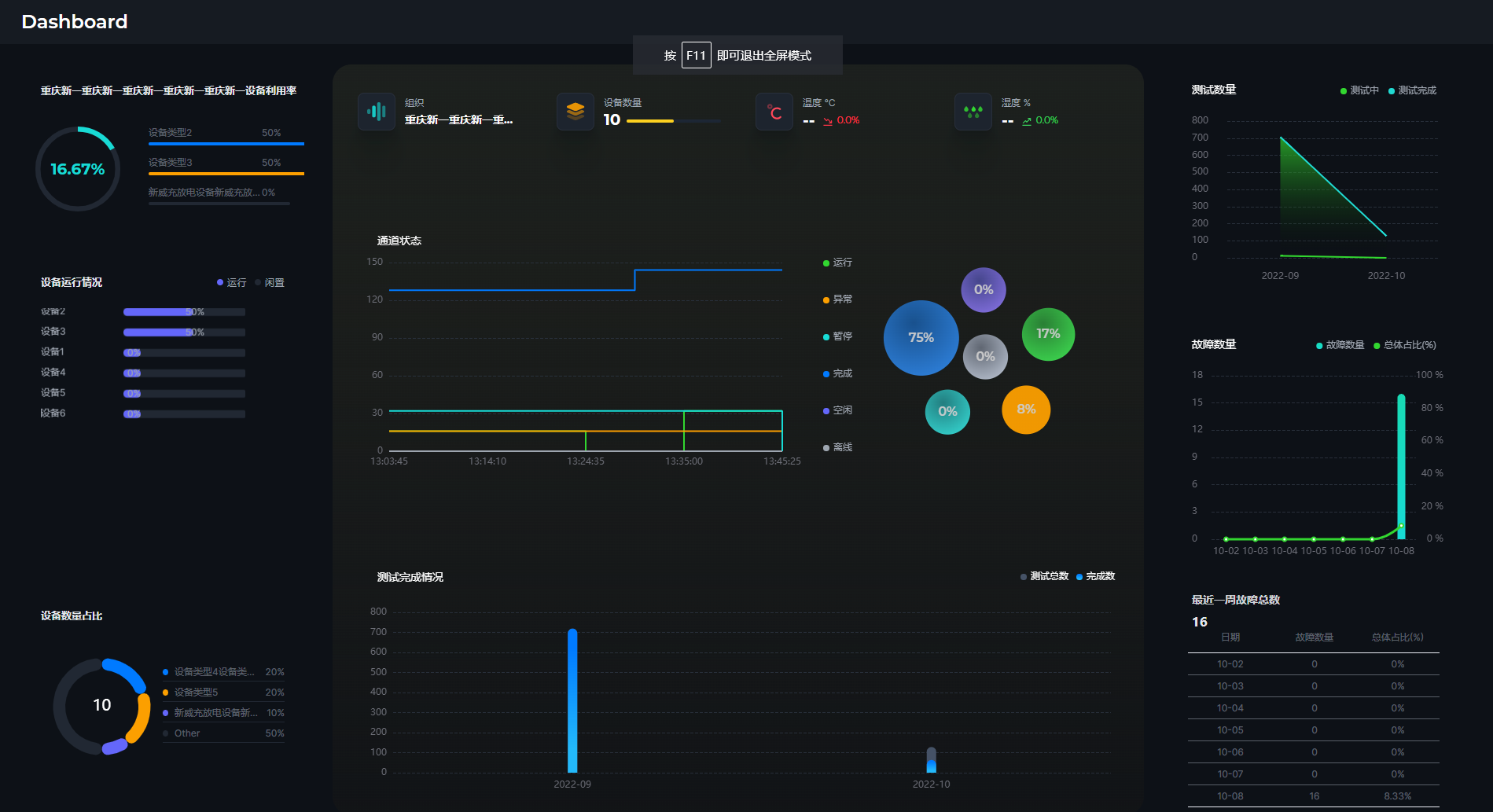Viewport: 1493px width, 812px height.
Task: Click the Dashboard title
Action: click(x=75, y=22)
